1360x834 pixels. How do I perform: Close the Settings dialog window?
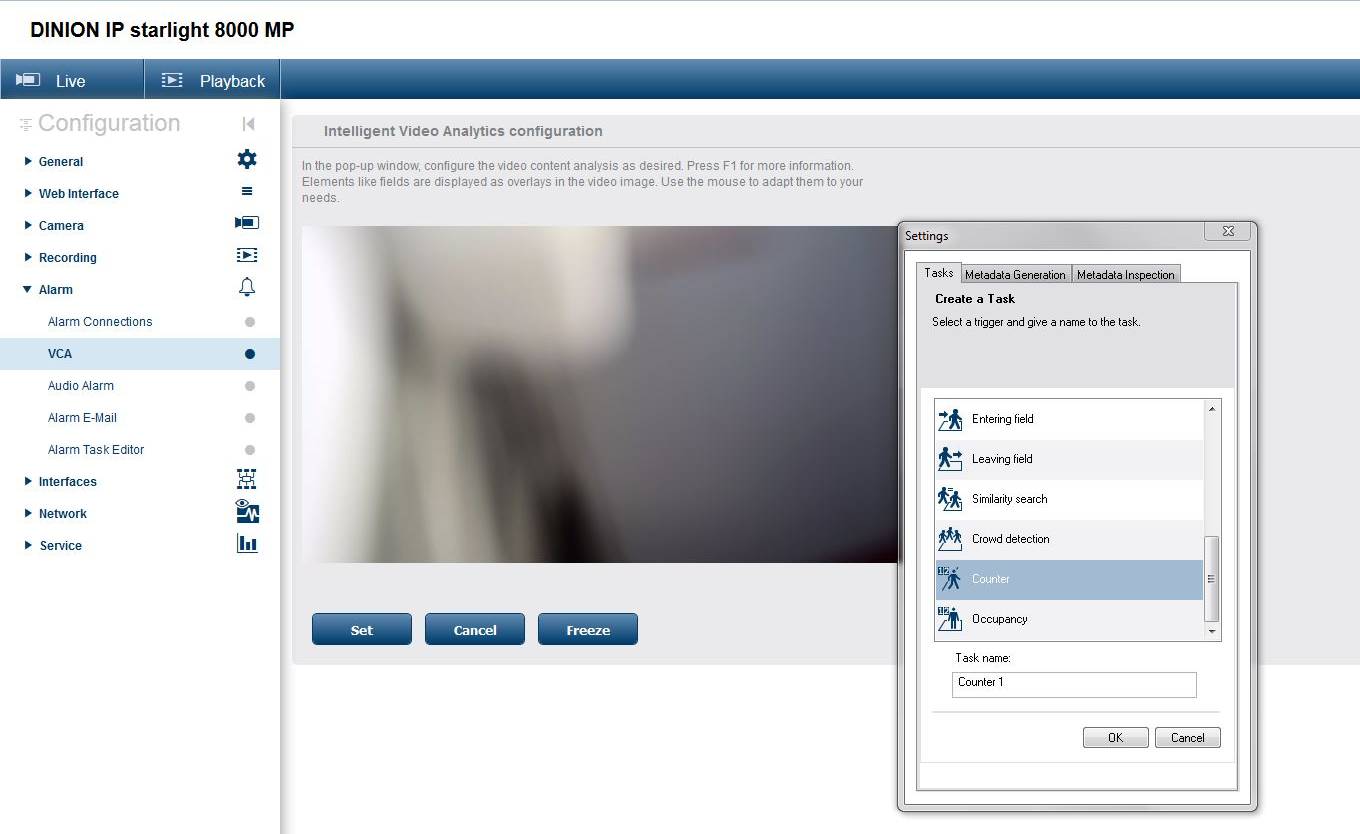pos(1228,232)
